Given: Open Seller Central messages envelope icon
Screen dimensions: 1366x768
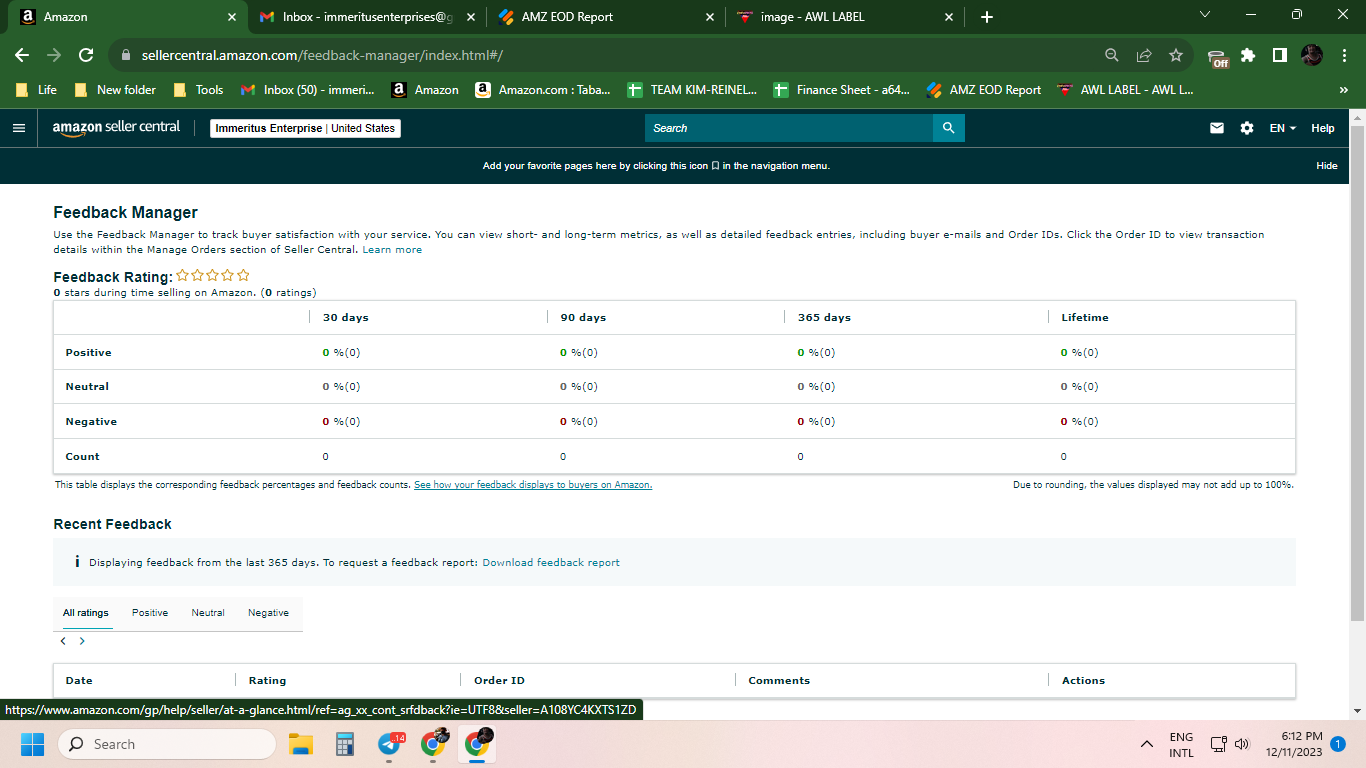Looking at the screenshot, I should [1217, 128].
